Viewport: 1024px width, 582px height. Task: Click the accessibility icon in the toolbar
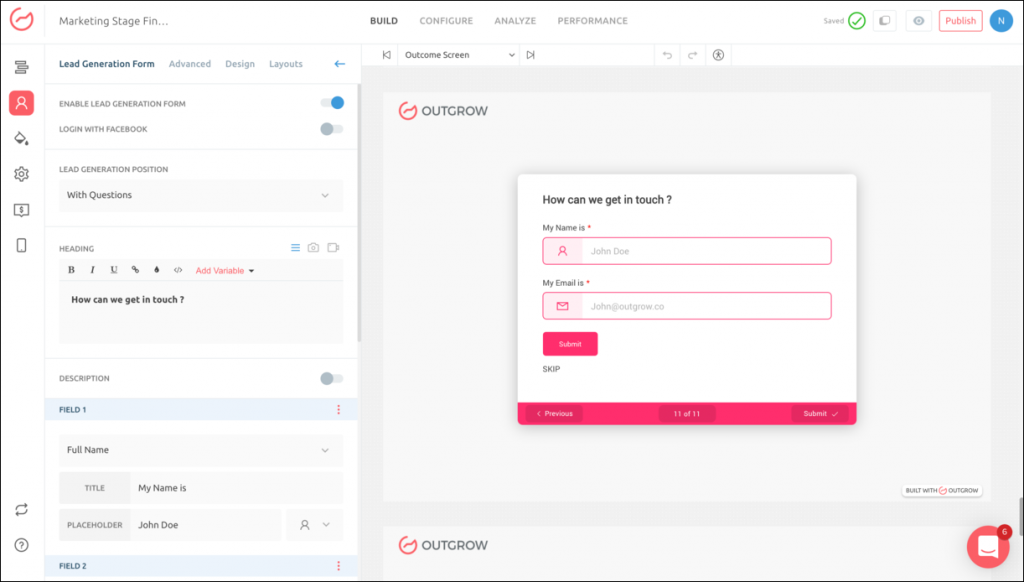click(719, 55)
